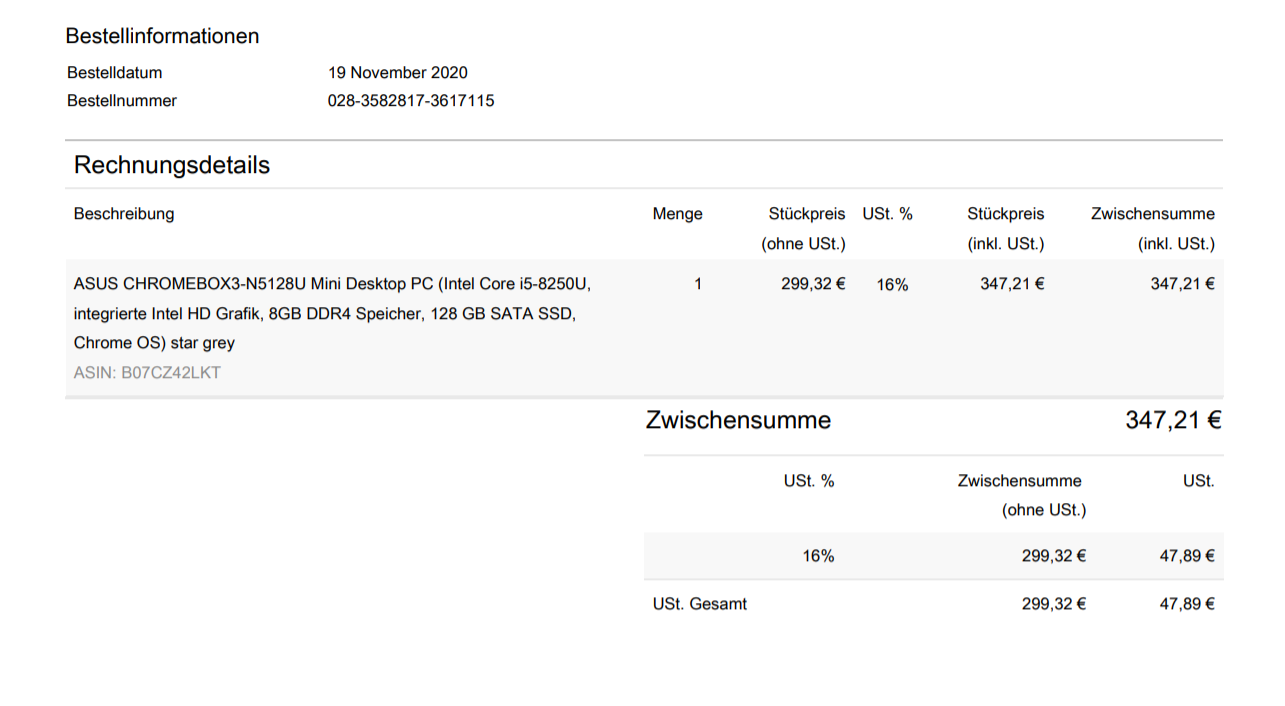
Task: Click the large bold 347,21 € total
Action: coord(1173,420)
